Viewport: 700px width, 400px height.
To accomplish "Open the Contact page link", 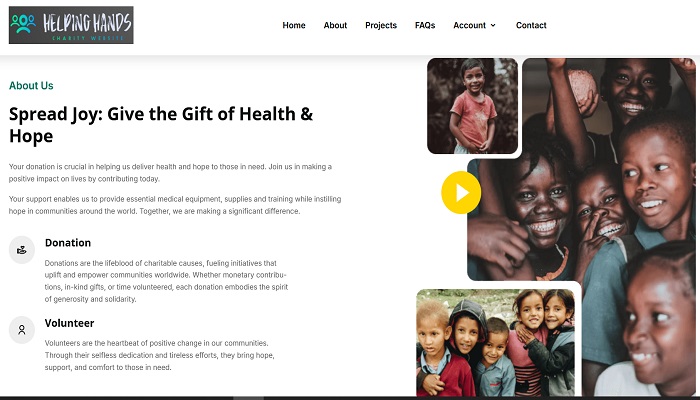I will [531, 25].
